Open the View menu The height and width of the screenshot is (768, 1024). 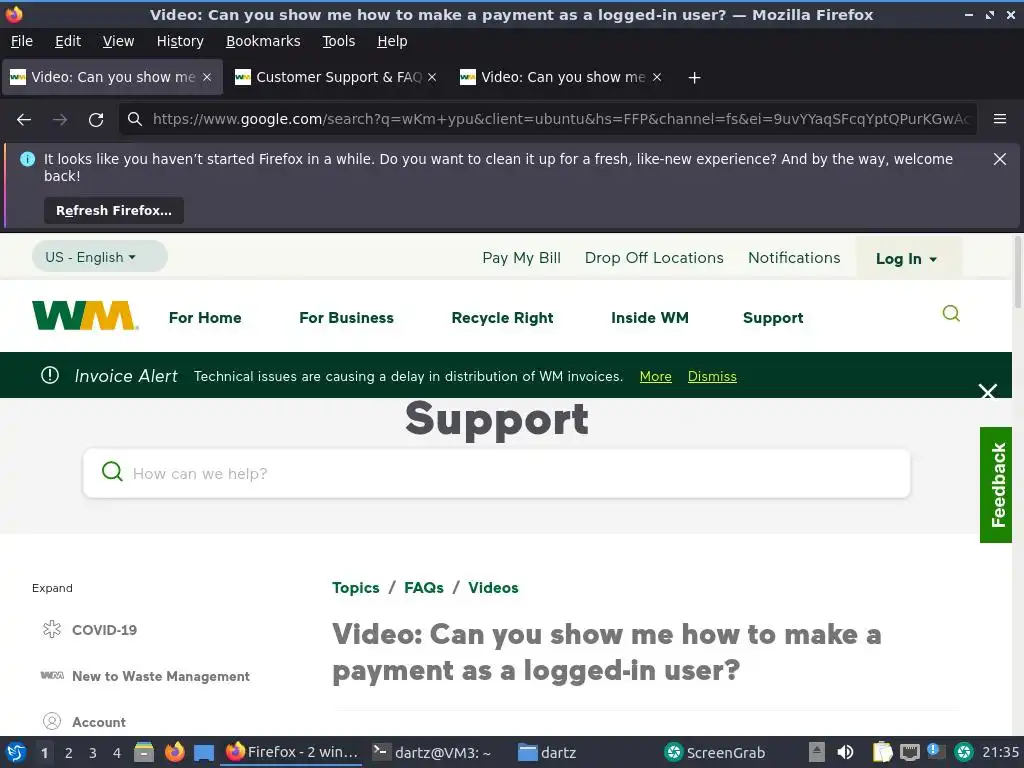click(118, 41)
